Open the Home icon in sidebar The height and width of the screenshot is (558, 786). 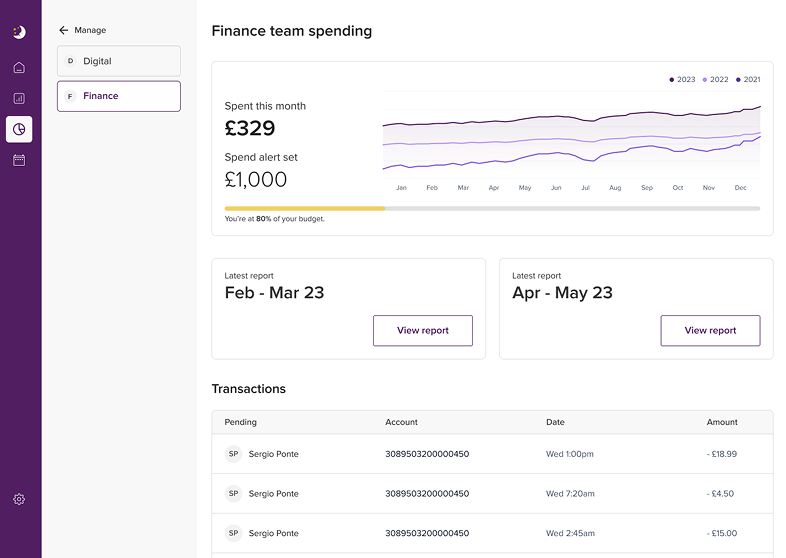(x=19, y=68)
